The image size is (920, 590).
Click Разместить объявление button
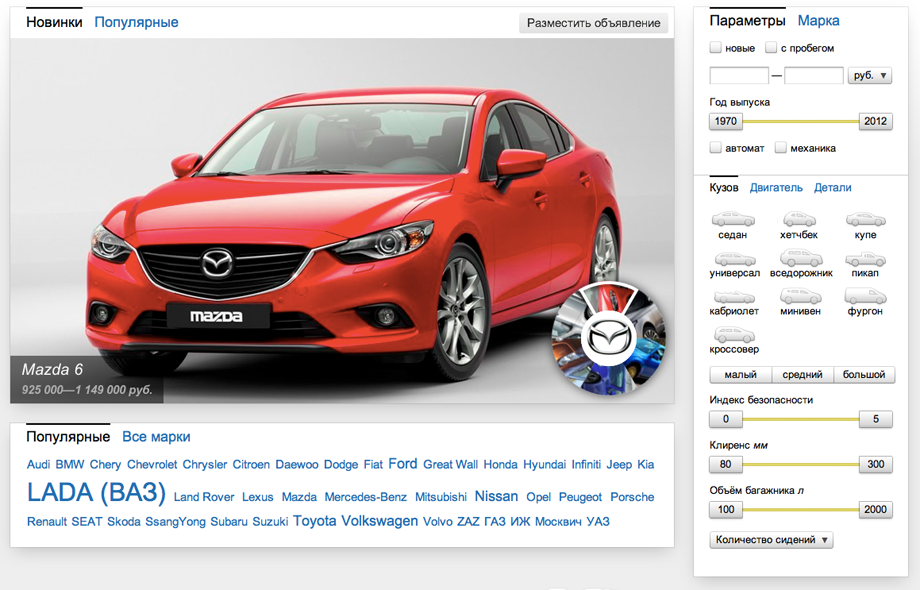pyautogui.click(x=593, y=23)
